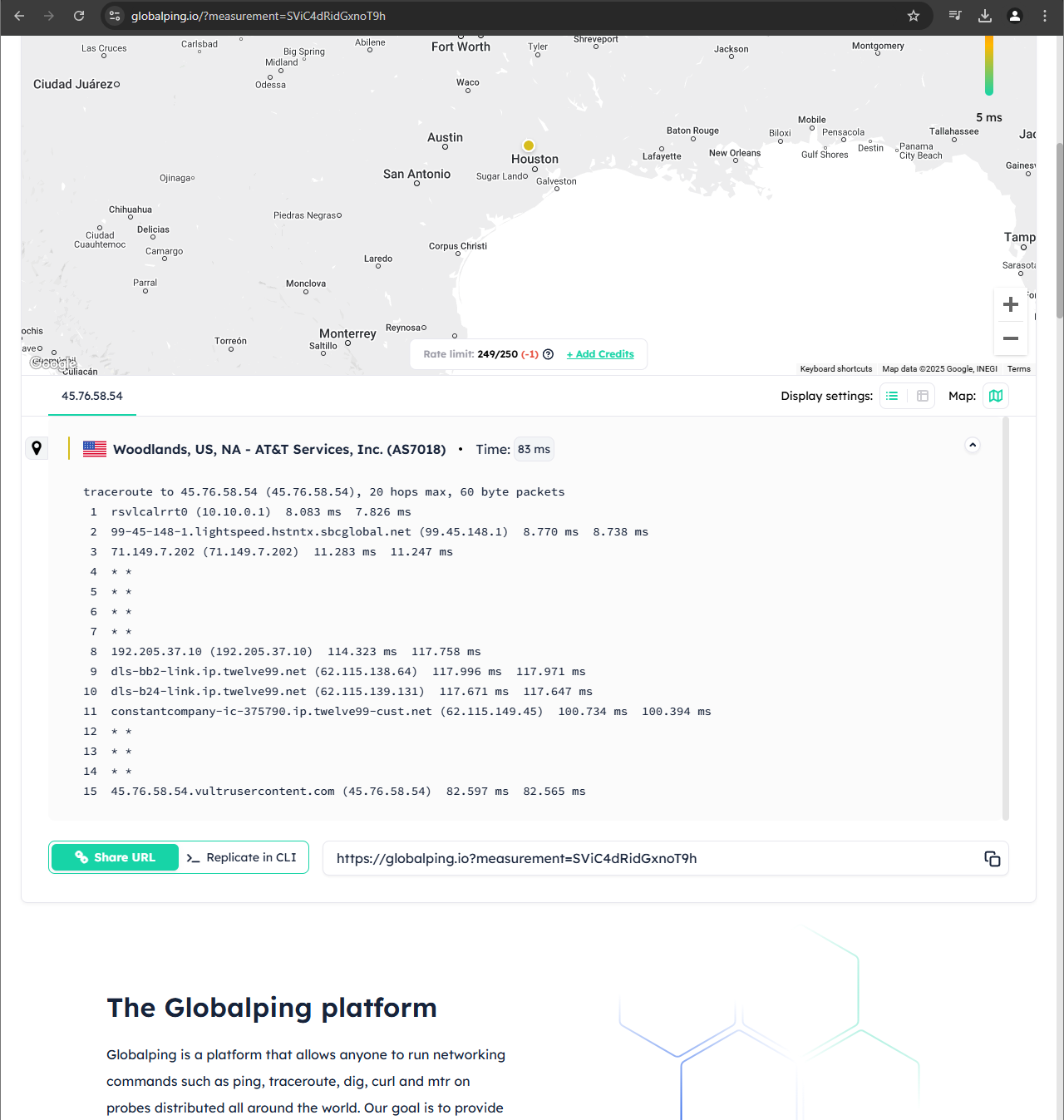Open map Keyboard shortcuts
Image resolution: width=1064 pixels, height=1120 pixels.
click(836, 369)
